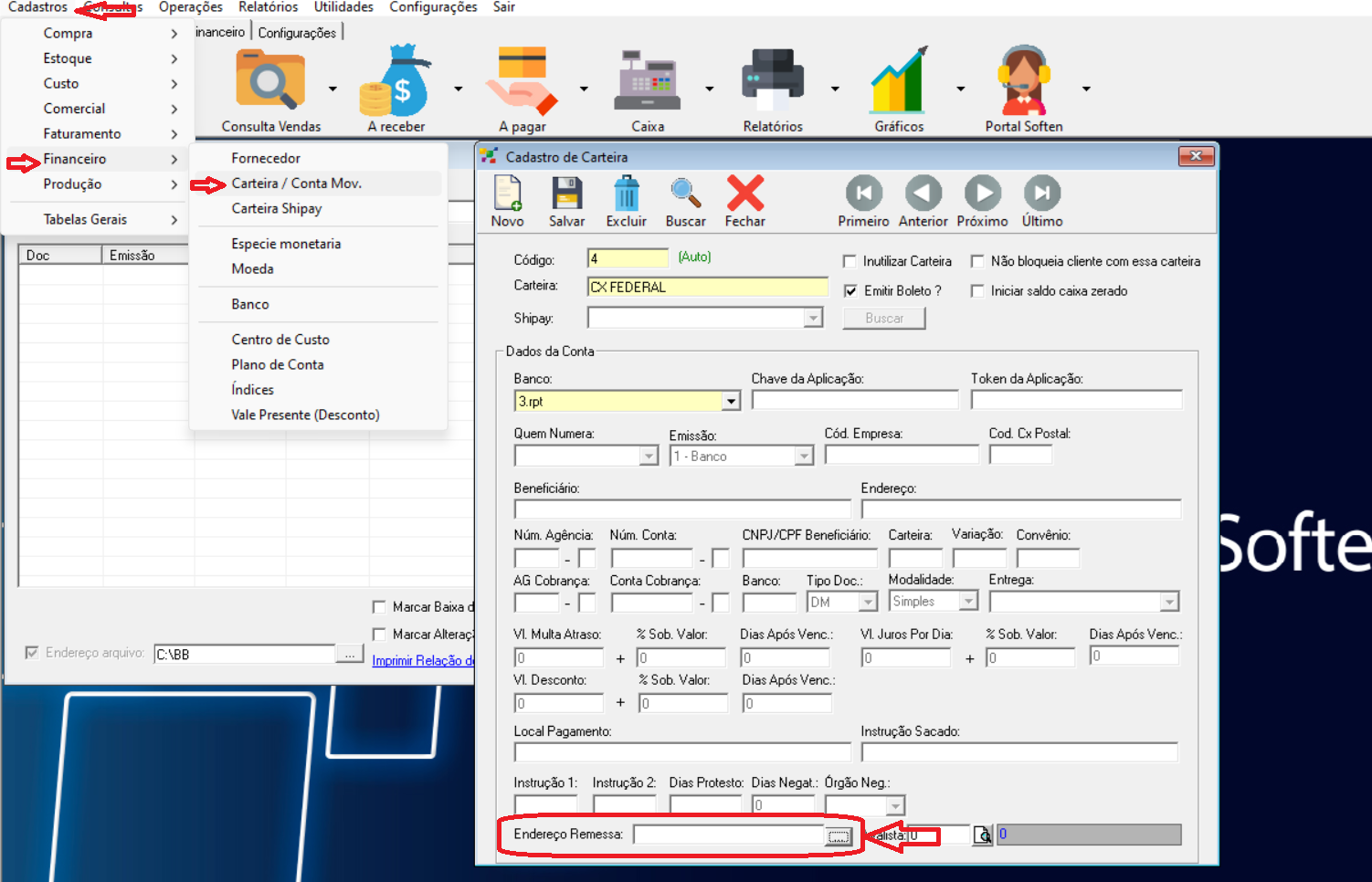Go to Primeiro record
1372x882 pixels.
(x=864, y=193)
